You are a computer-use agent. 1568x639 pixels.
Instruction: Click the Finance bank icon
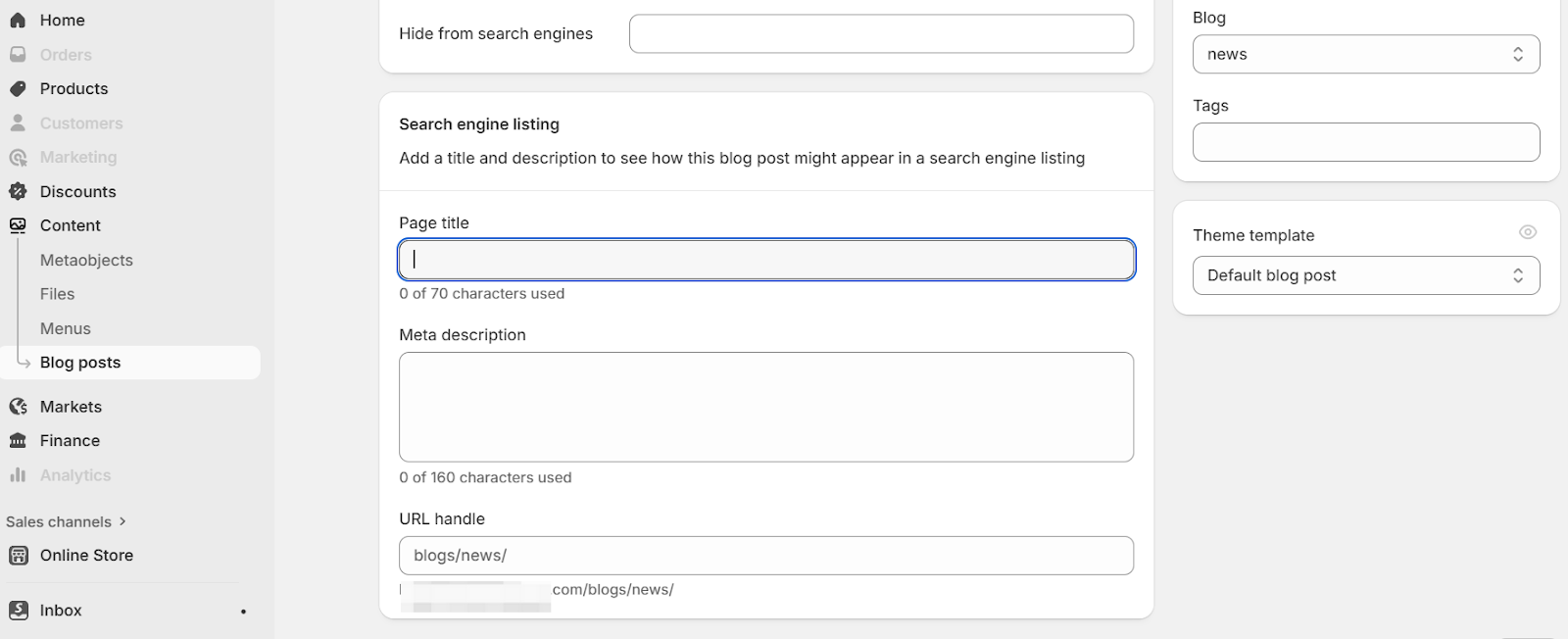pyautogui.click(x=18, y=441)
